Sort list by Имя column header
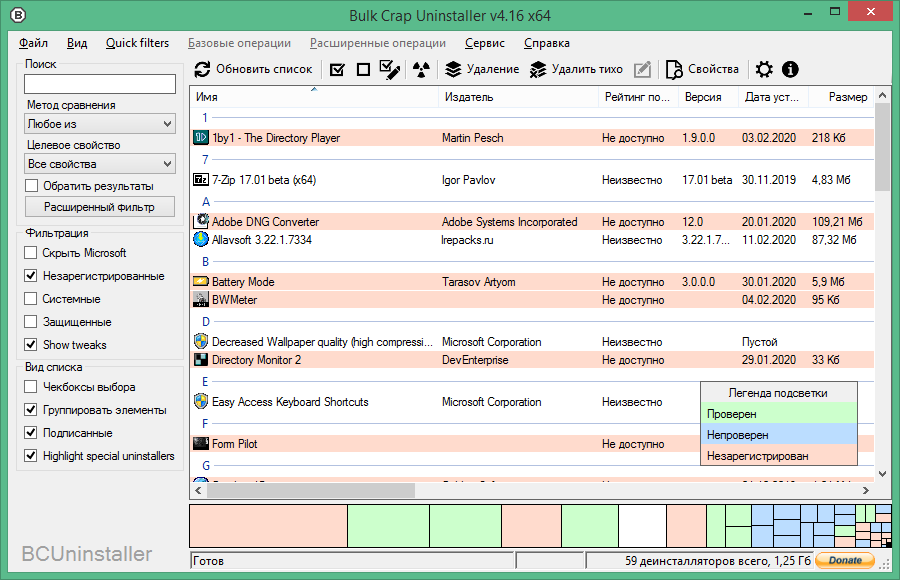Screen dimensions: 900x580 pos(314,96)
